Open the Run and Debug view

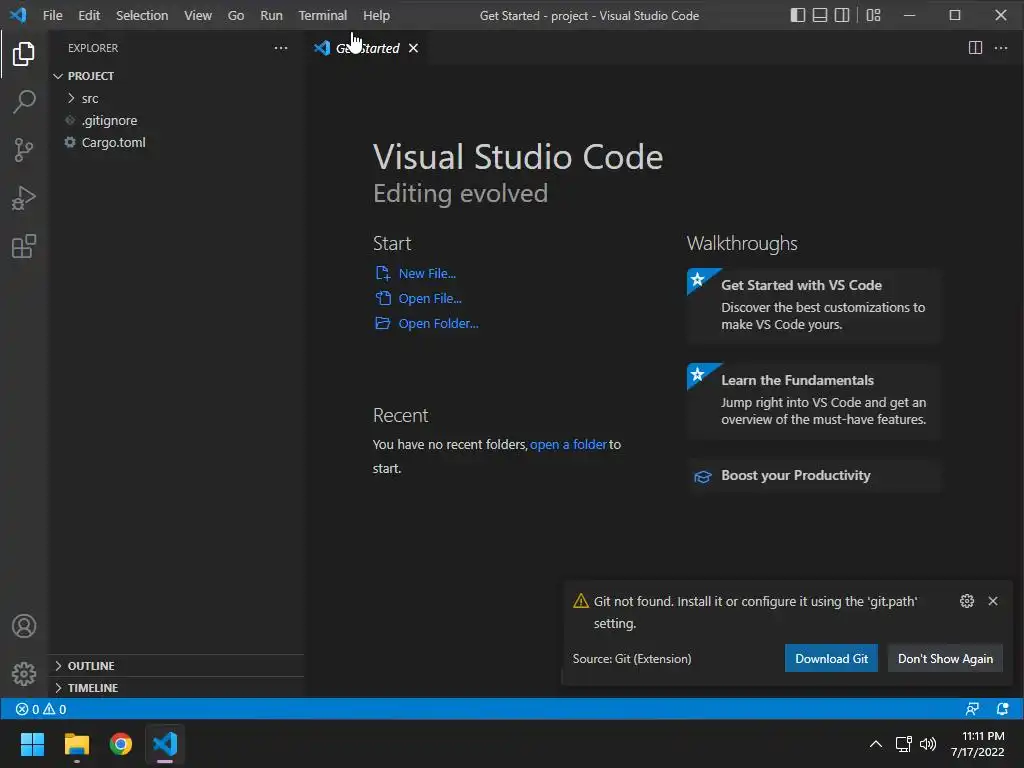[x=24, y=198]
